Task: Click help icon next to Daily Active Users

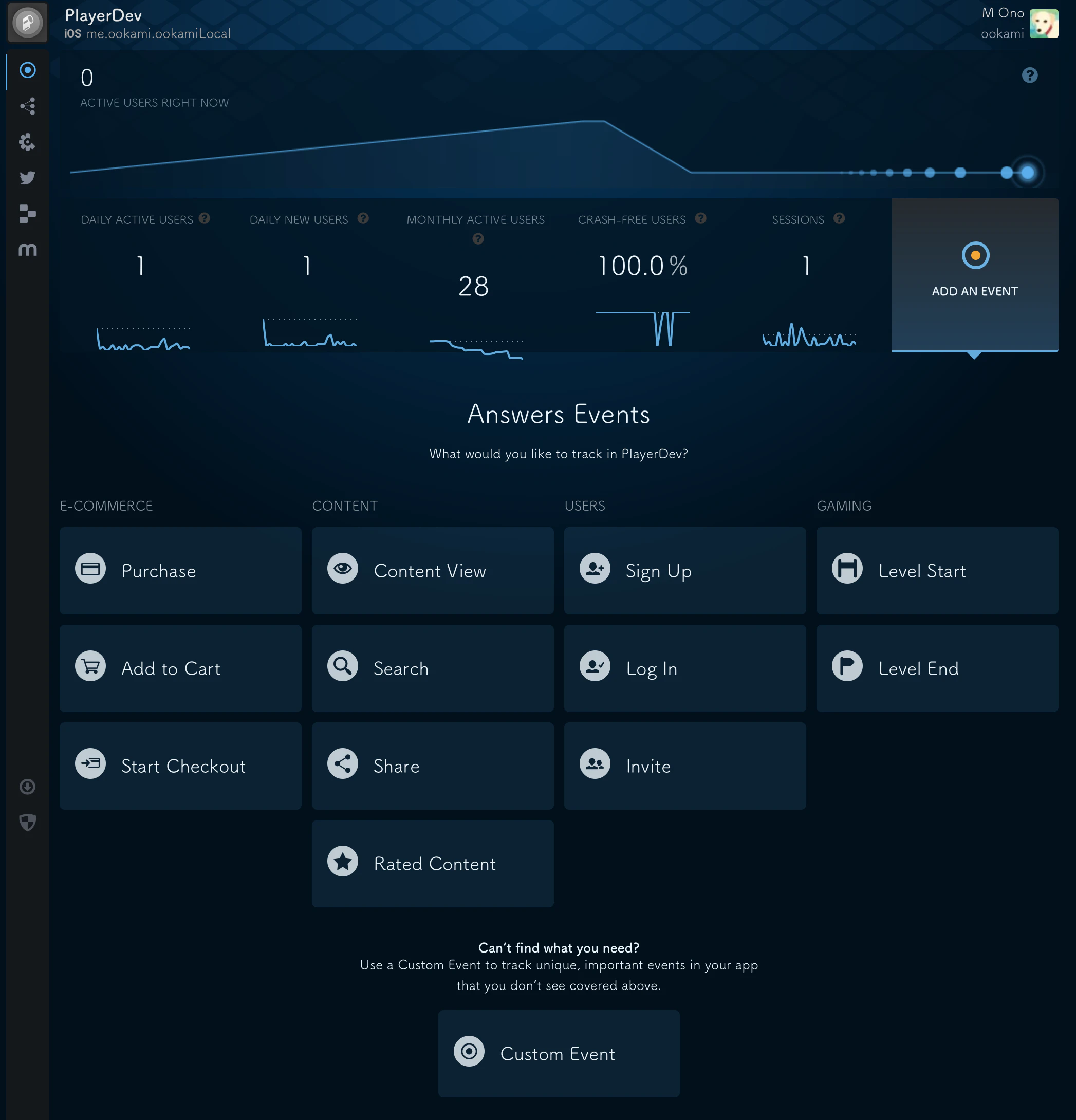Action: 205,218
